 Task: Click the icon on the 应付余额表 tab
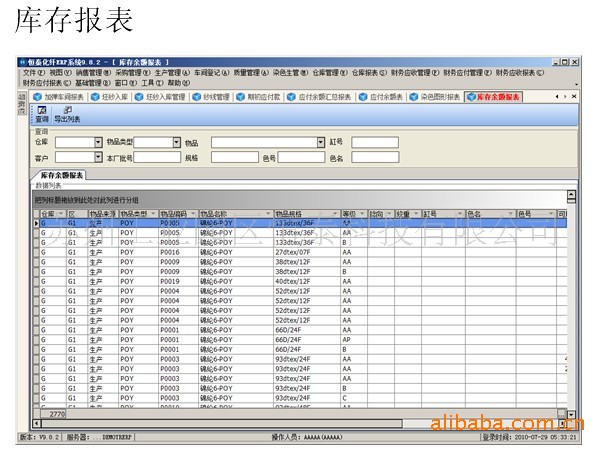click(x=364, y=97)
